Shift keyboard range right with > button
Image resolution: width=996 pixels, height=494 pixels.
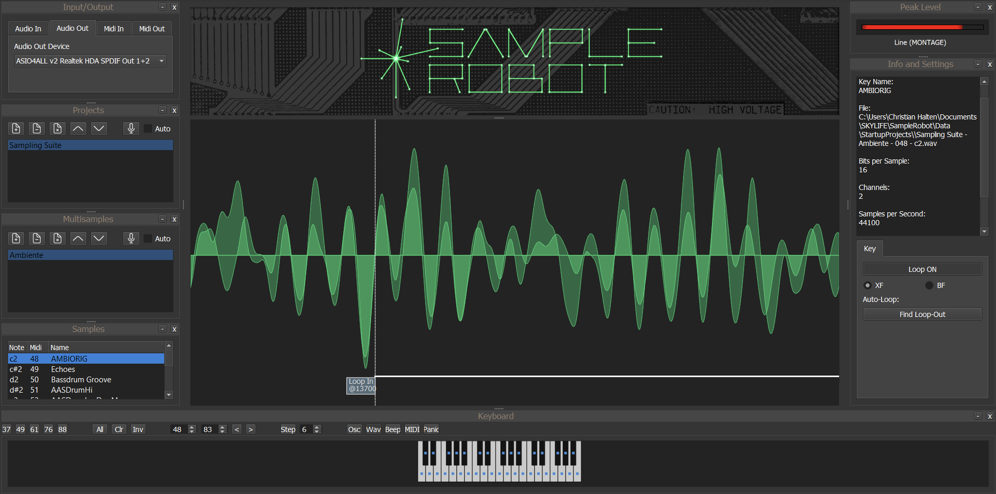click(x=250, y=429)
